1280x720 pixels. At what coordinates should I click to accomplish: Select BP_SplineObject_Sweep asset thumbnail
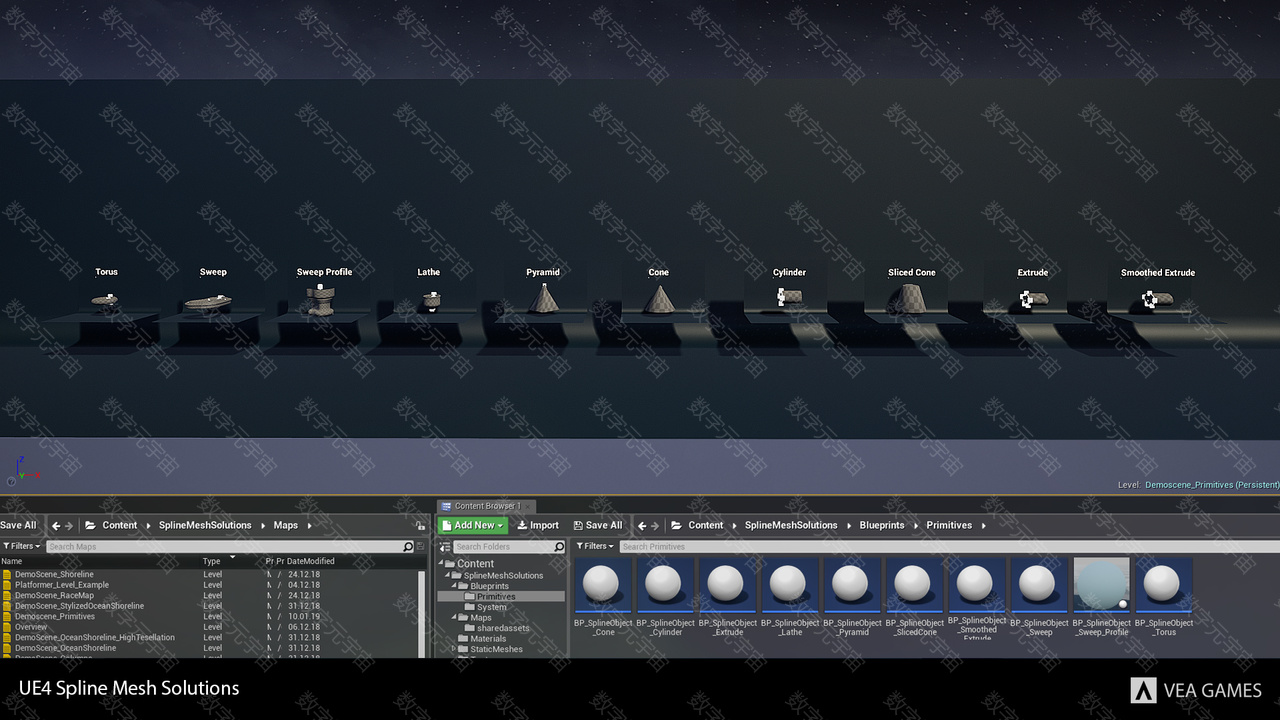(x=1039, y=585)
